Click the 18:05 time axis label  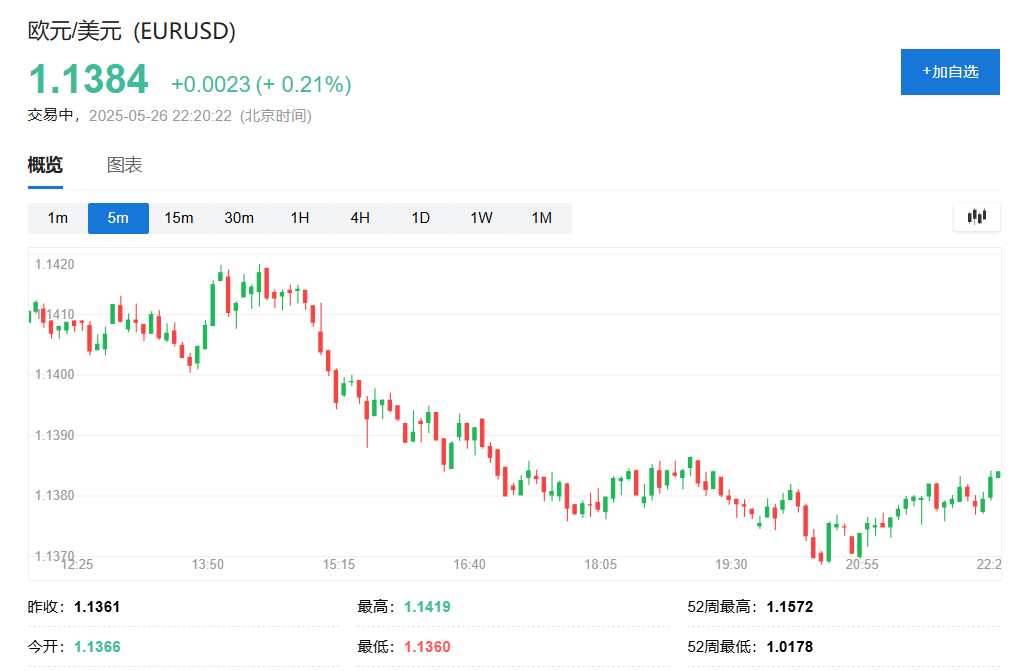pyautogui.click(x=600, y=564)
